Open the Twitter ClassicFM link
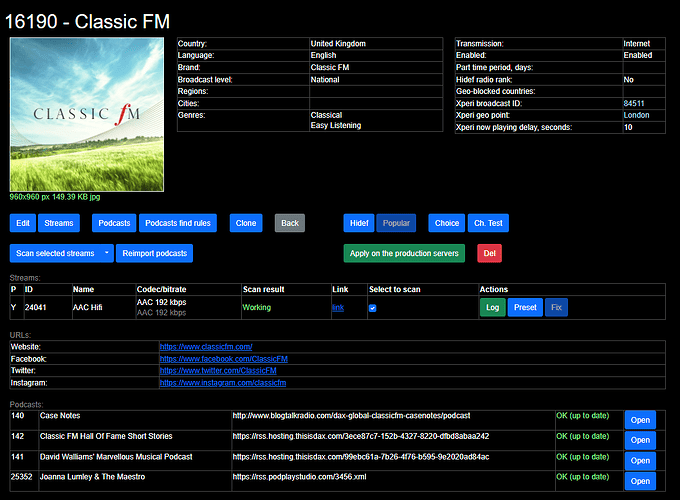Viewport: 680px width, 500px height. 218,371
